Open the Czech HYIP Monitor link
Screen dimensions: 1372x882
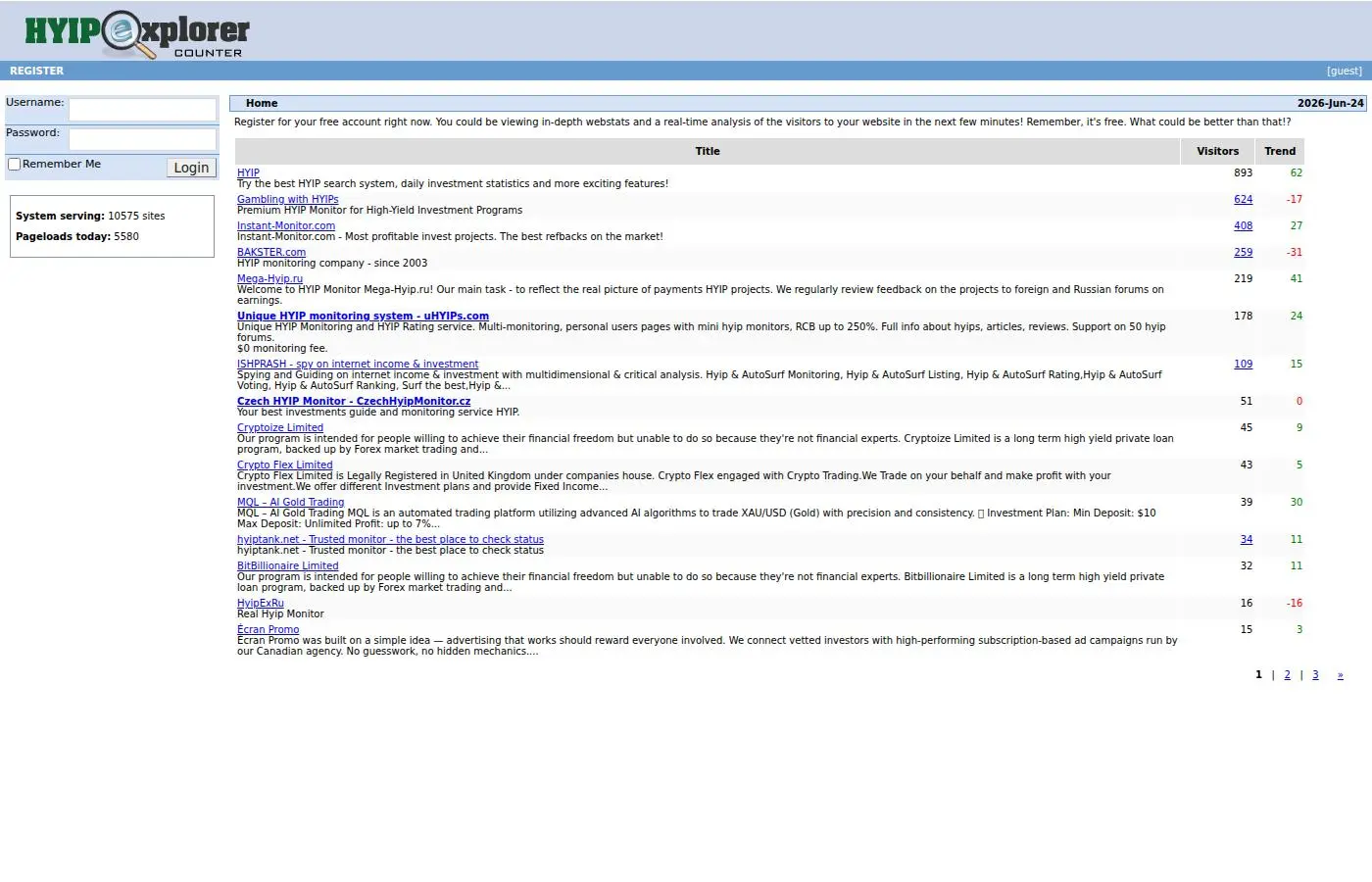coord(354,401)
